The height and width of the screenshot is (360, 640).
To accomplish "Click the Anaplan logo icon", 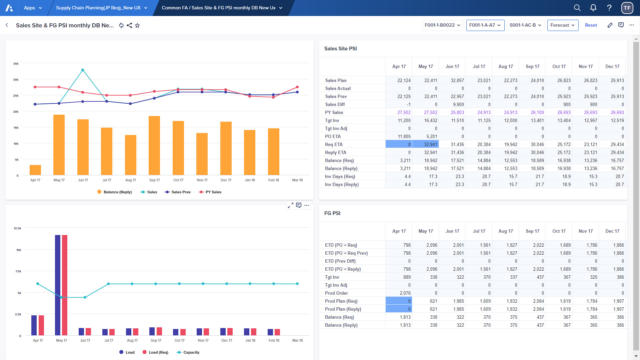I will click(9, 8).
